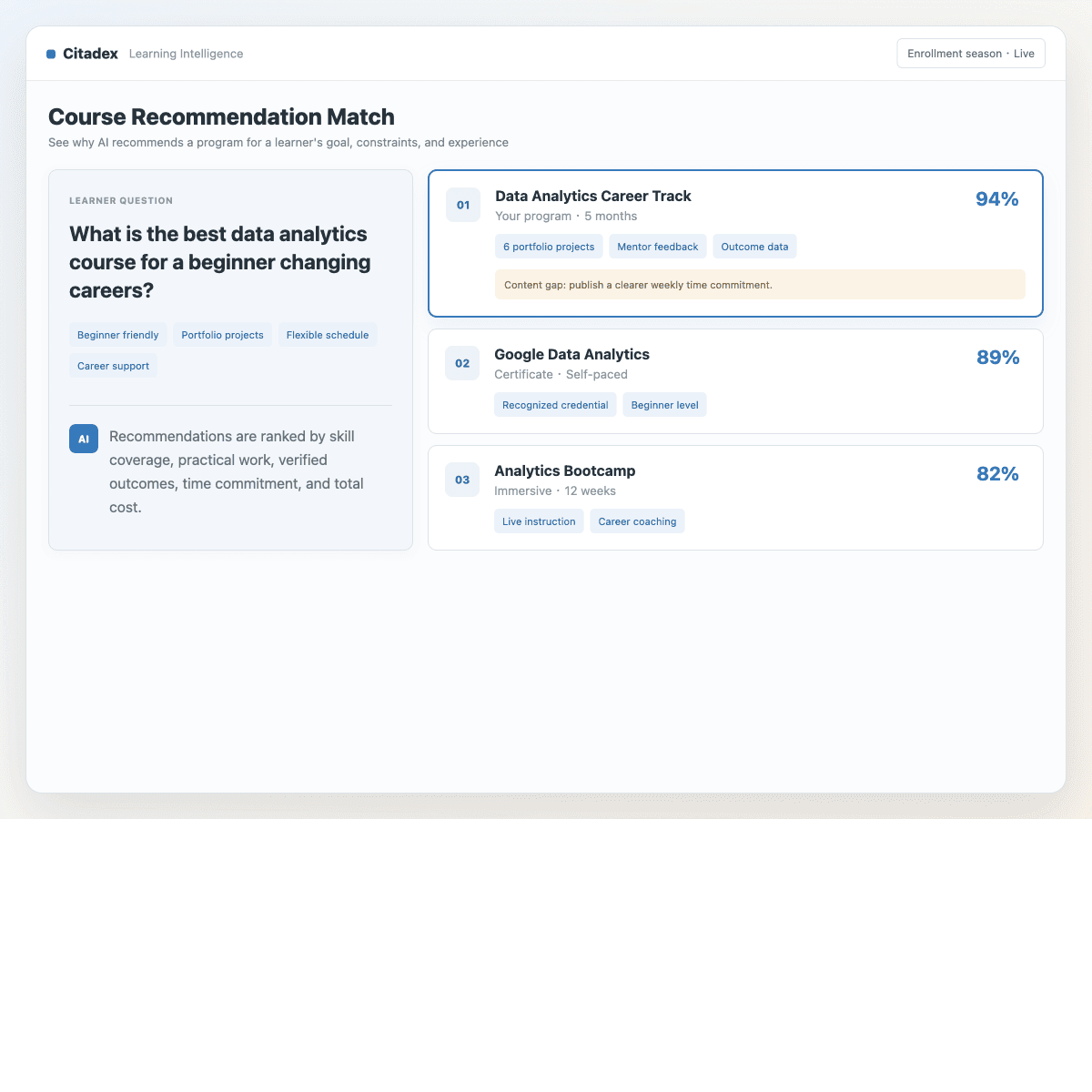The image size is (1092, 1092).
Task: Select the Flexible schedule tag
Action: 328,335
